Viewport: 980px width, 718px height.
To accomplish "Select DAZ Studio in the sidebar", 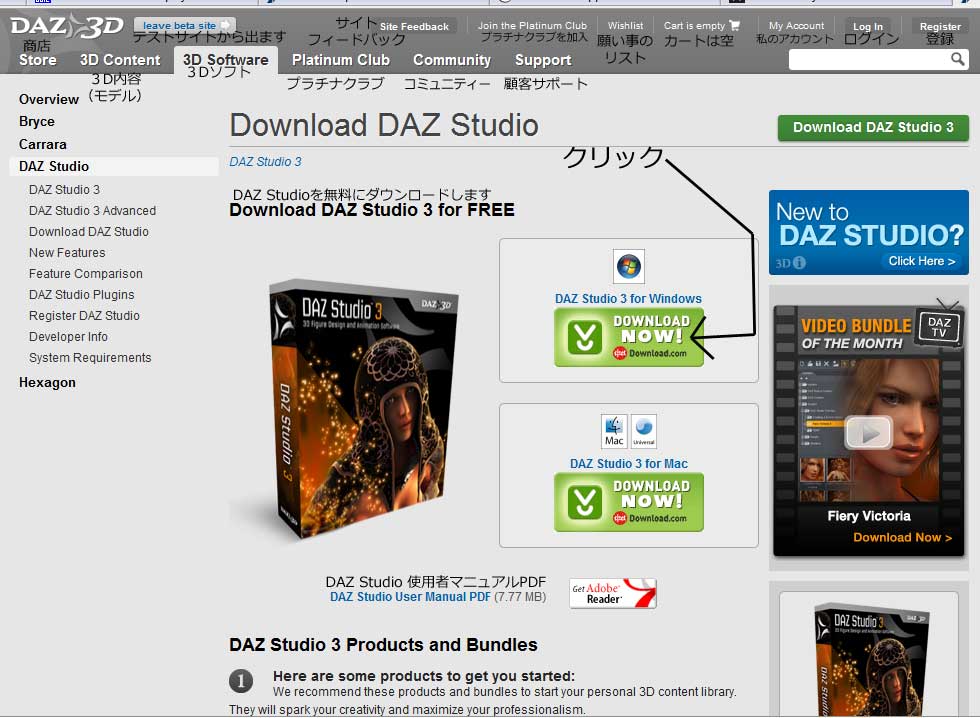I will [x=114, y=166].
